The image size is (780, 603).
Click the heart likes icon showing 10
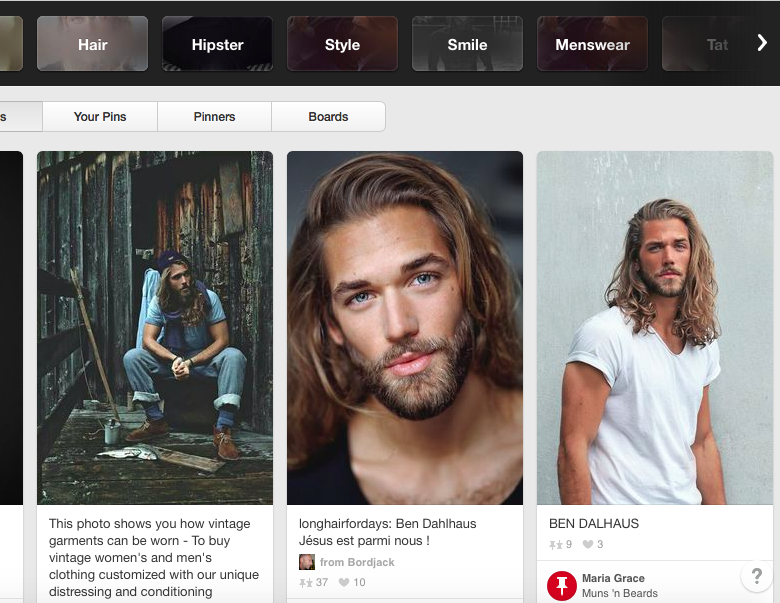344,582
